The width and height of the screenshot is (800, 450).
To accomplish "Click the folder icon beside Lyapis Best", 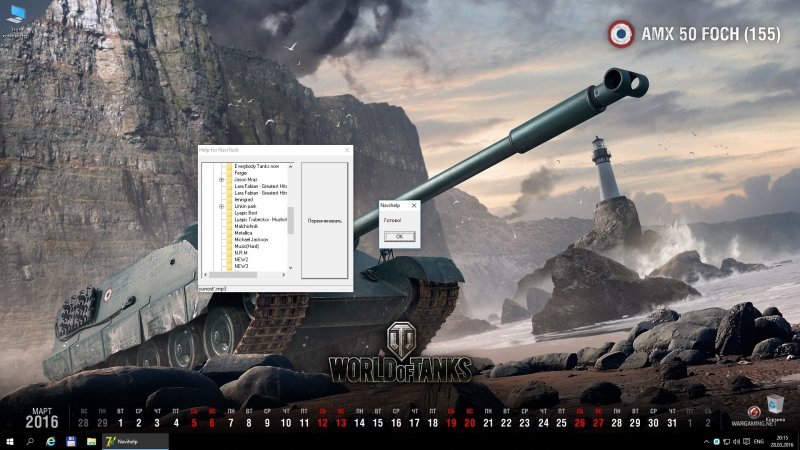I will point(229,213).
